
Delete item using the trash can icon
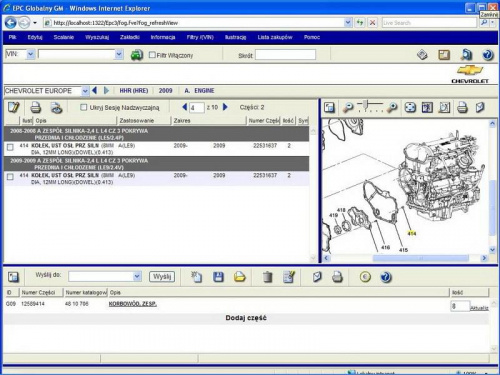click(x=268, y=277)
